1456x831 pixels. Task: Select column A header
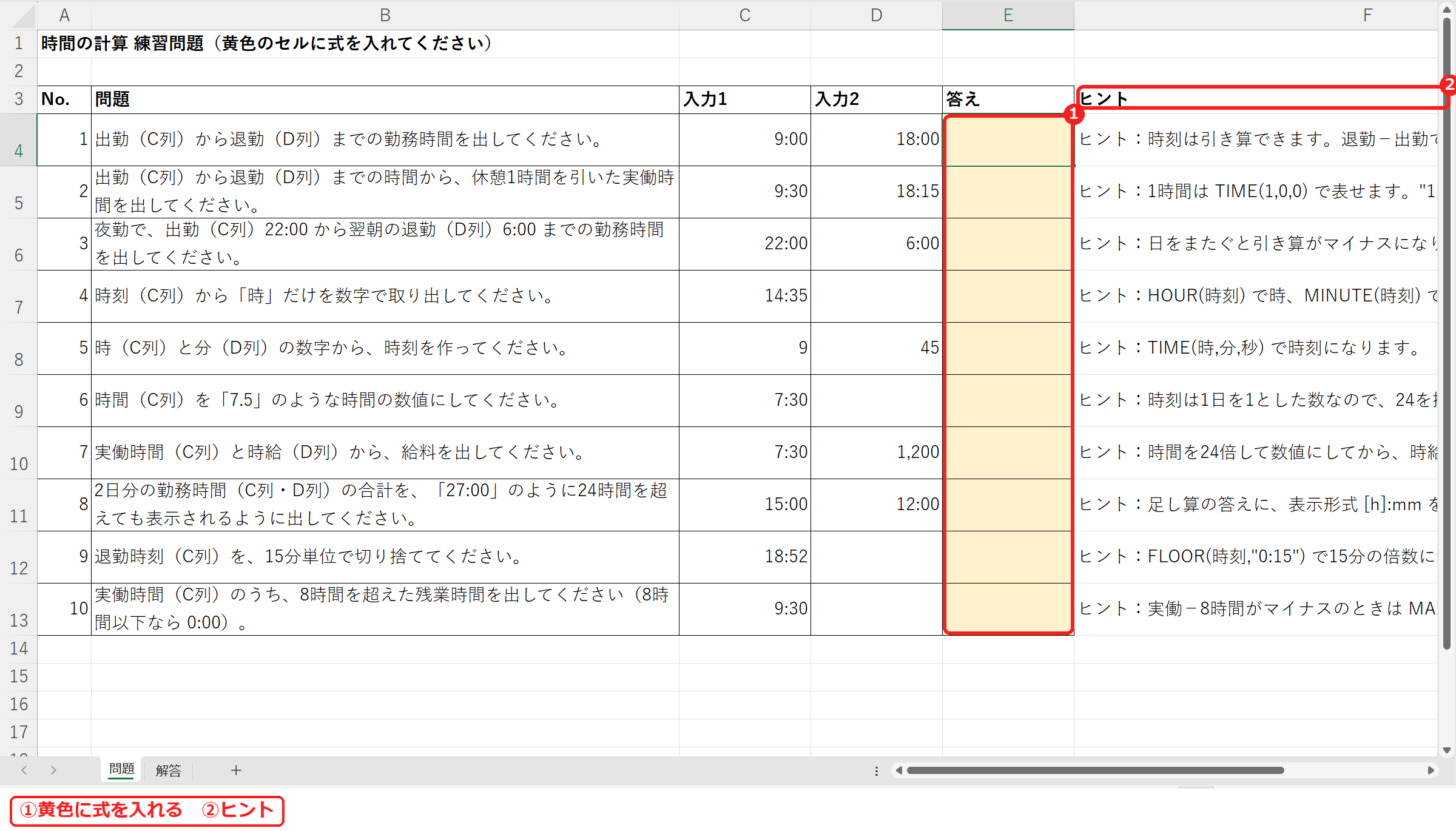click(64, 15)
